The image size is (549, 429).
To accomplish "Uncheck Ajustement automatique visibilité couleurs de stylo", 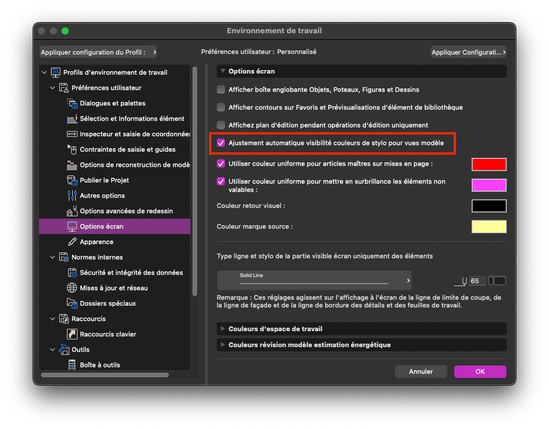I will [221, 143].
